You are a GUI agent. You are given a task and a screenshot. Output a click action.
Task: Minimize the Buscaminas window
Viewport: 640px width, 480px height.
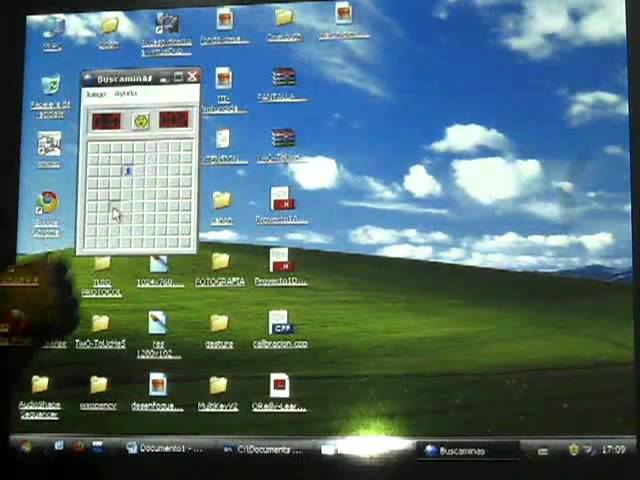point(164,78)
